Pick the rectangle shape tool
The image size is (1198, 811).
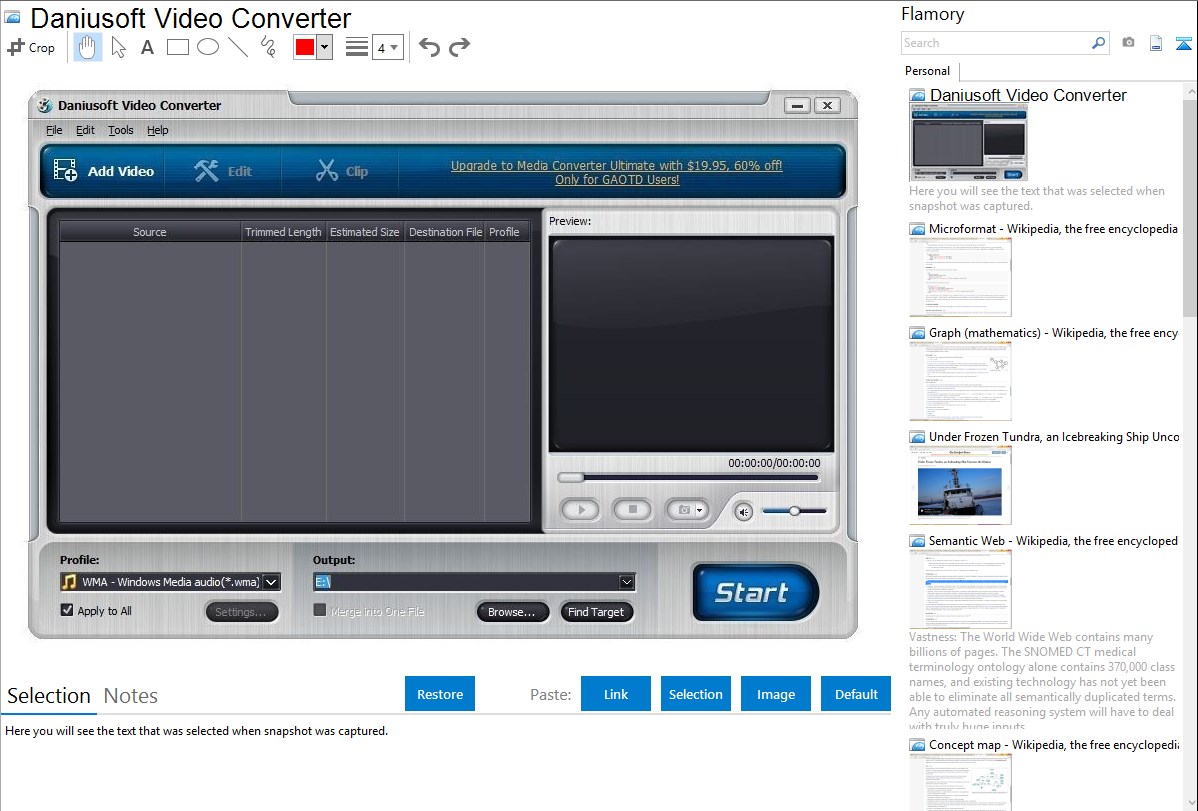click(177, 47)
